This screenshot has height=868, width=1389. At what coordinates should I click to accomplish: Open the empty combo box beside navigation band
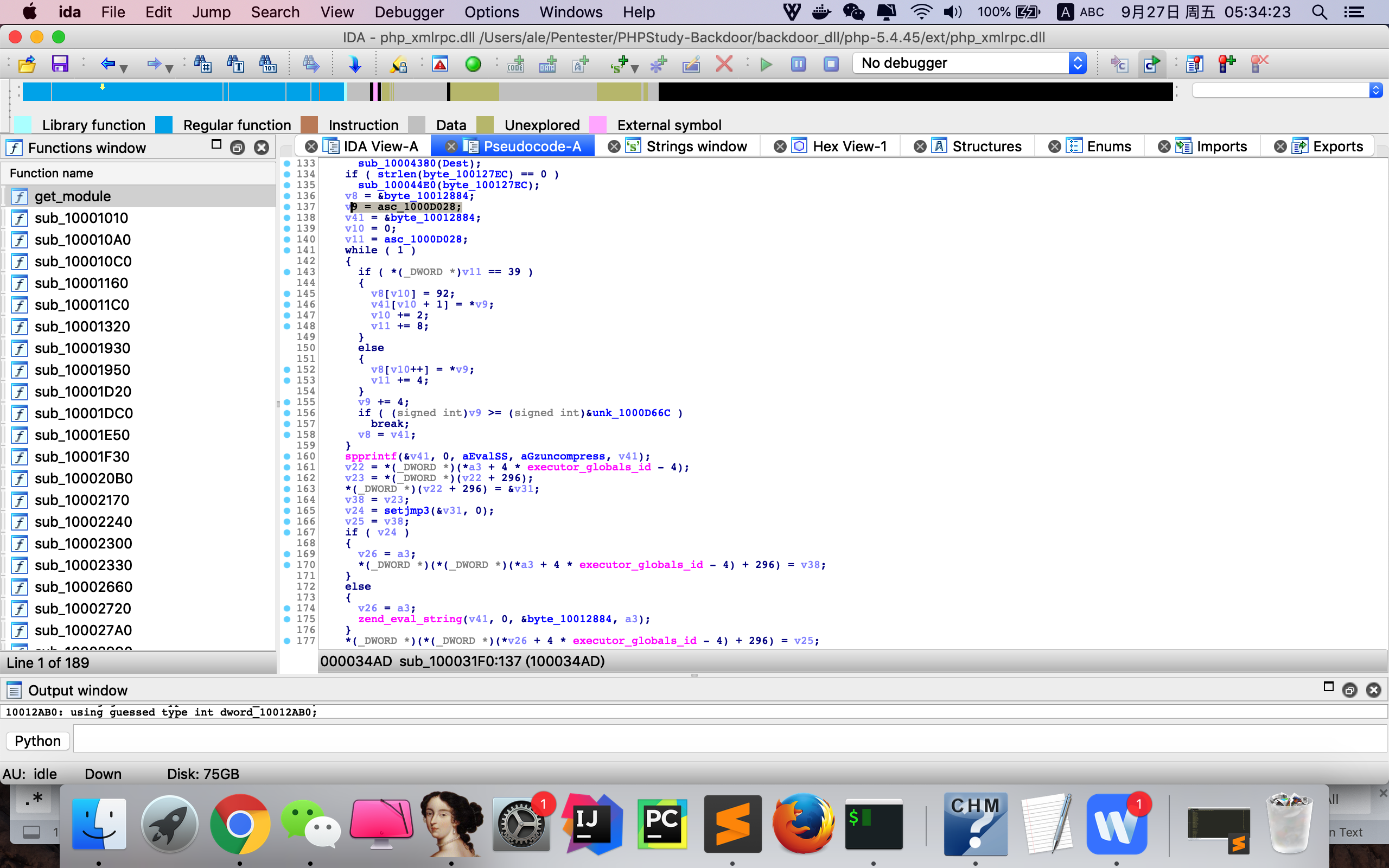tap(1288, 90)
